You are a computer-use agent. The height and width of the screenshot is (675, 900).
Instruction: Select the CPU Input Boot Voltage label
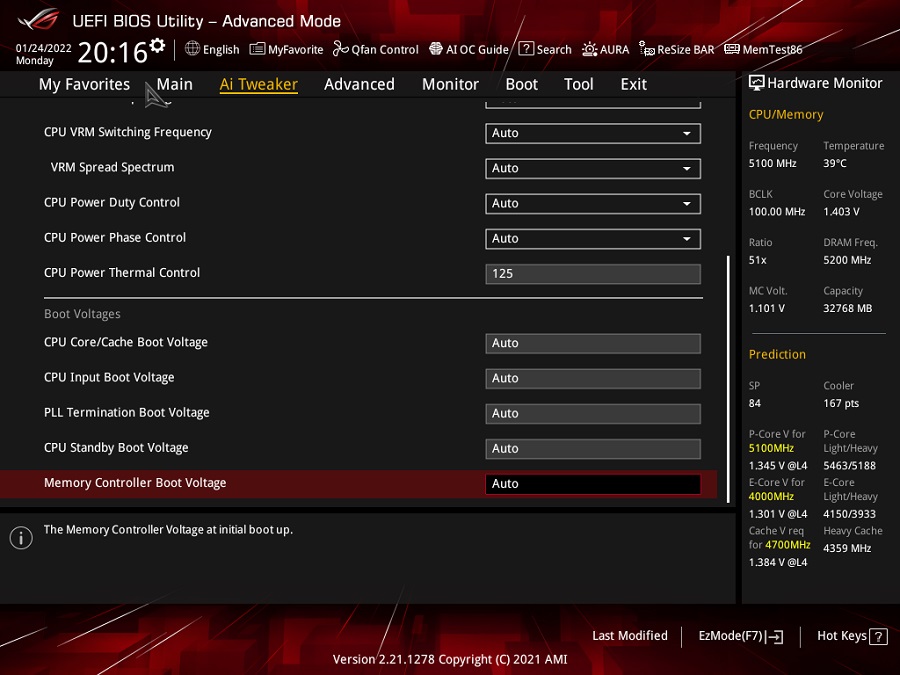click(109, 377)
